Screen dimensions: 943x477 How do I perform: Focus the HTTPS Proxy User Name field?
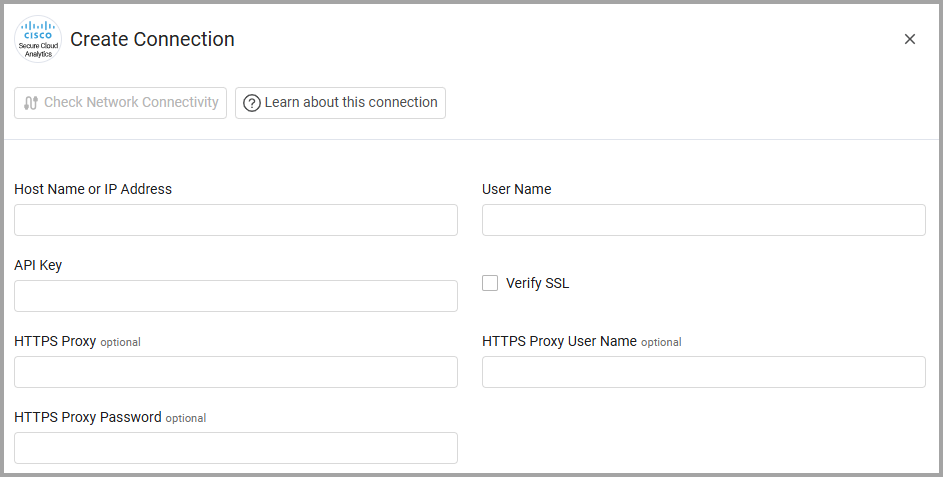[703, 372]
